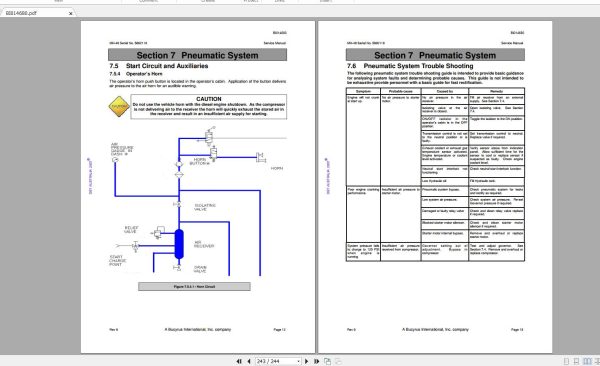The image size is (600, 366).
Task: Switch to continuous page view mode
Action: click(576, 361)
